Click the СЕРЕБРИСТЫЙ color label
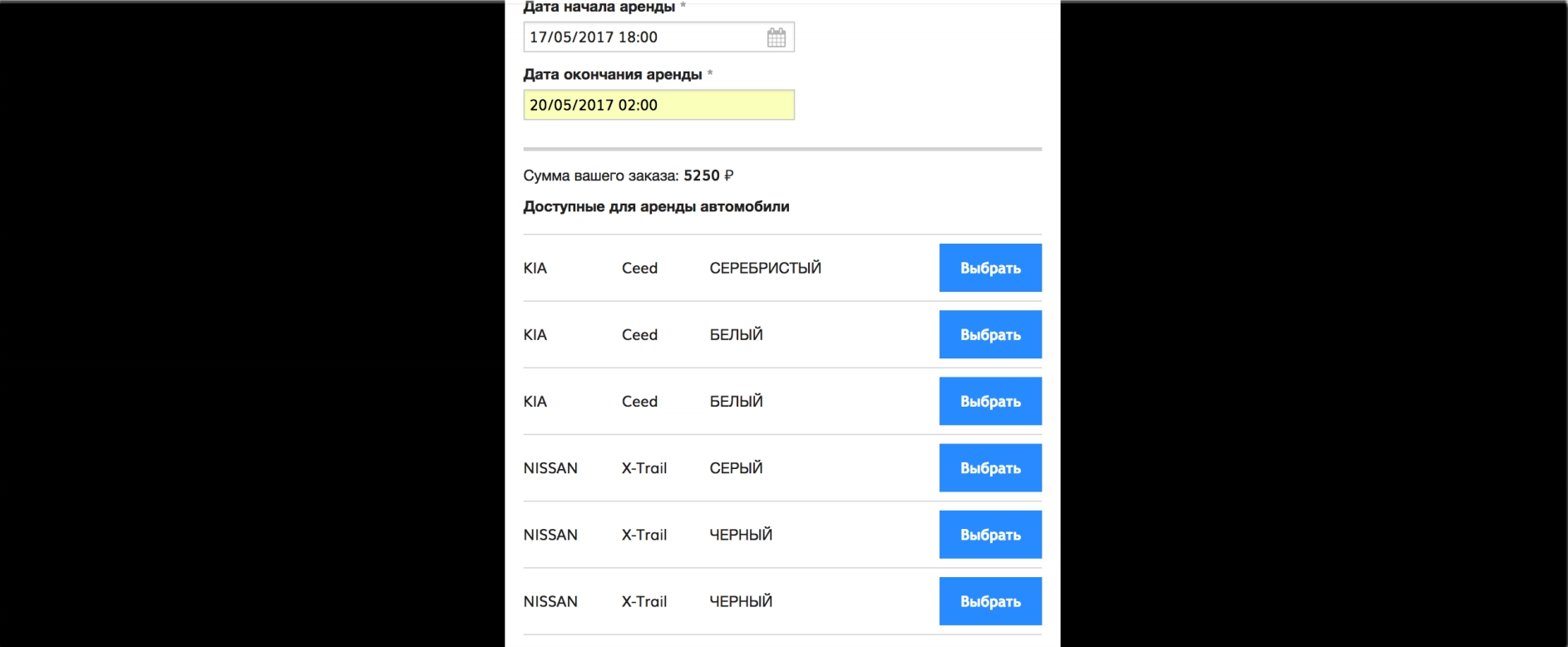The image size is (1568, 647). (x=765, y=268)
